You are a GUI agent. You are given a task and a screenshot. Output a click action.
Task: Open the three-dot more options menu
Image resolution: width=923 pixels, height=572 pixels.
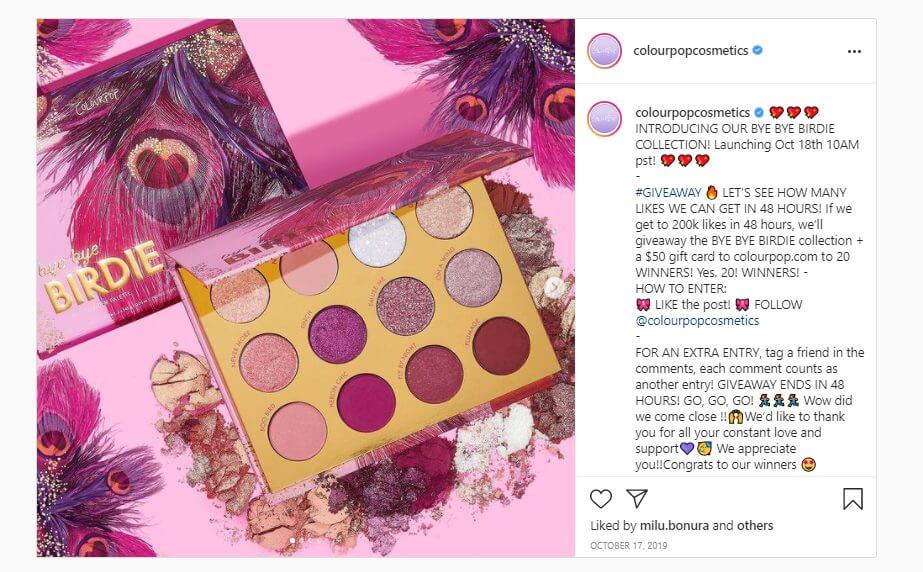click(x=854, y=51)
